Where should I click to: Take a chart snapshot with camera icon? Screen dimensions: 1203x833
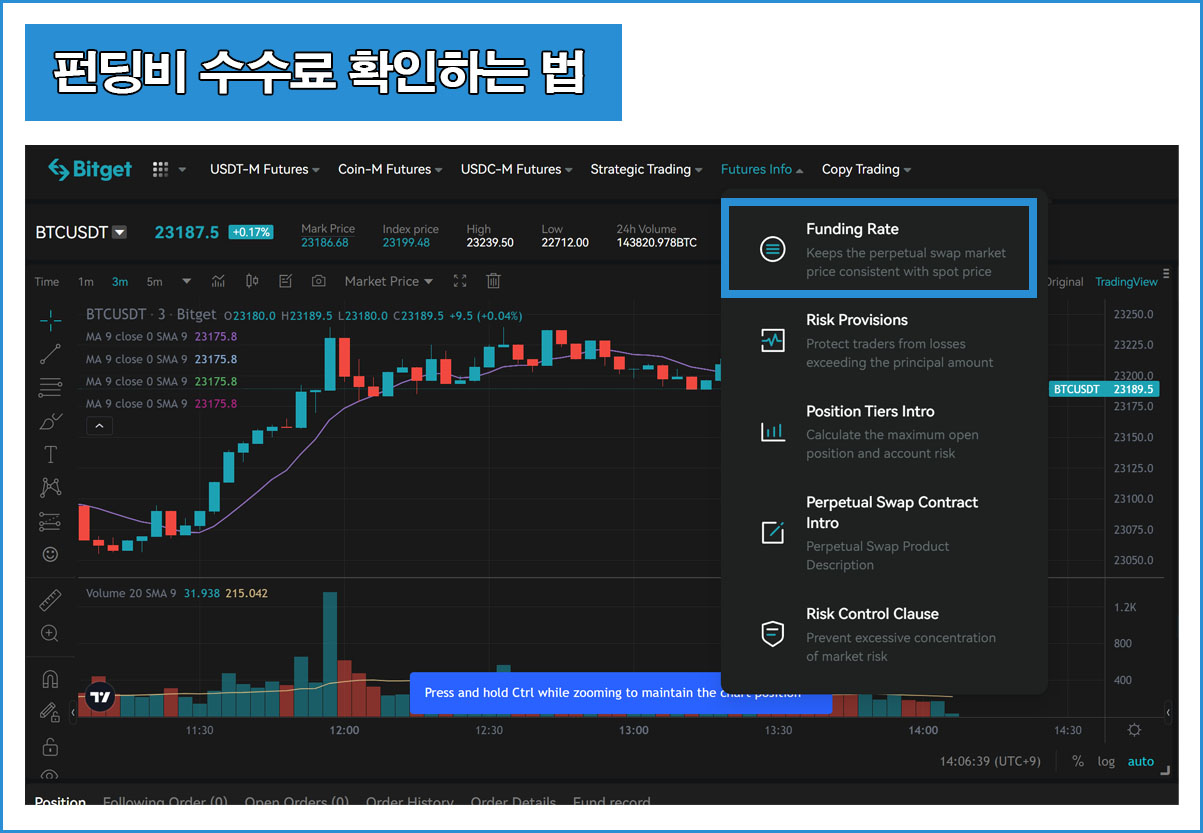319,282
